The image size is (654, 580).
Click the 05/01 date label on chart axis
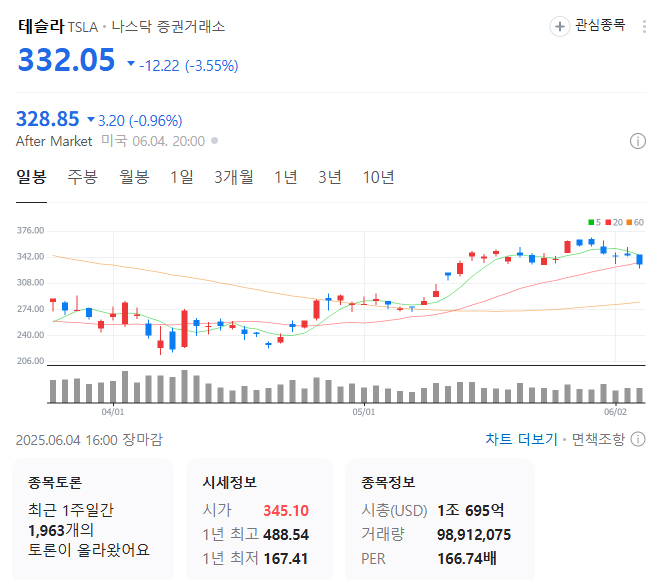coord(364,412)
